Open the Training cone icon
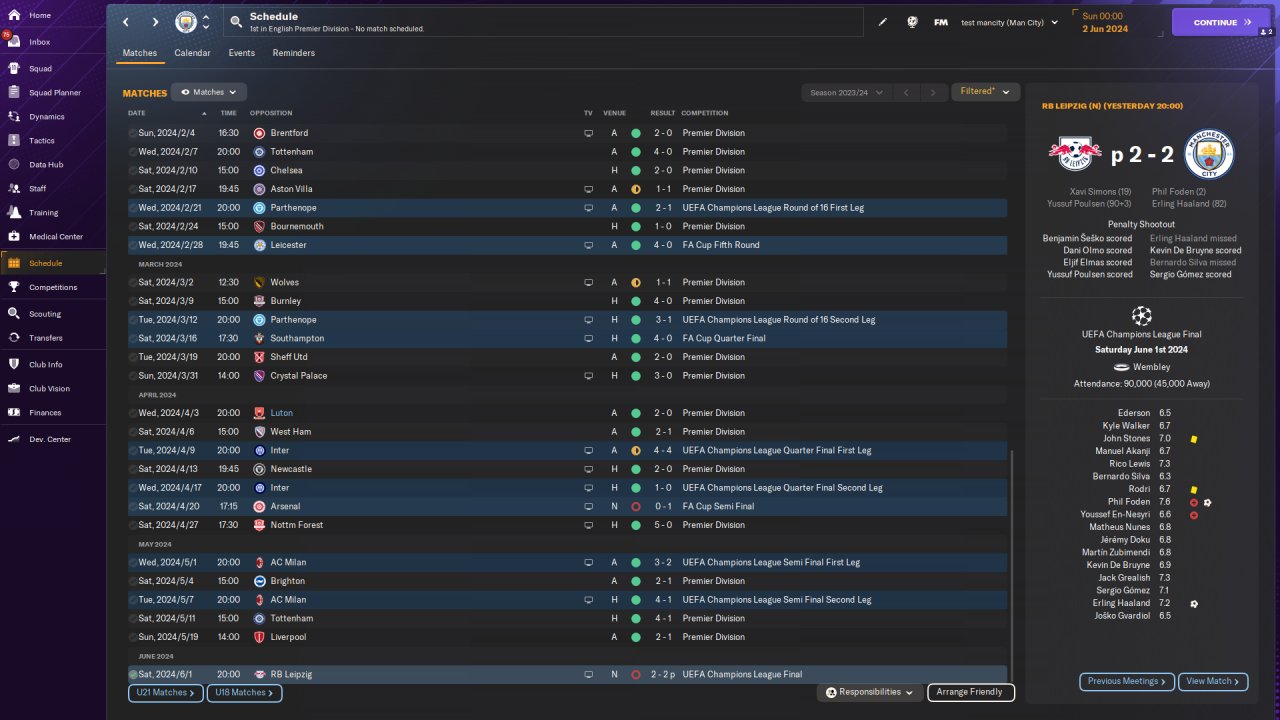Screen dimensions: 1280x720 [15, 213]
